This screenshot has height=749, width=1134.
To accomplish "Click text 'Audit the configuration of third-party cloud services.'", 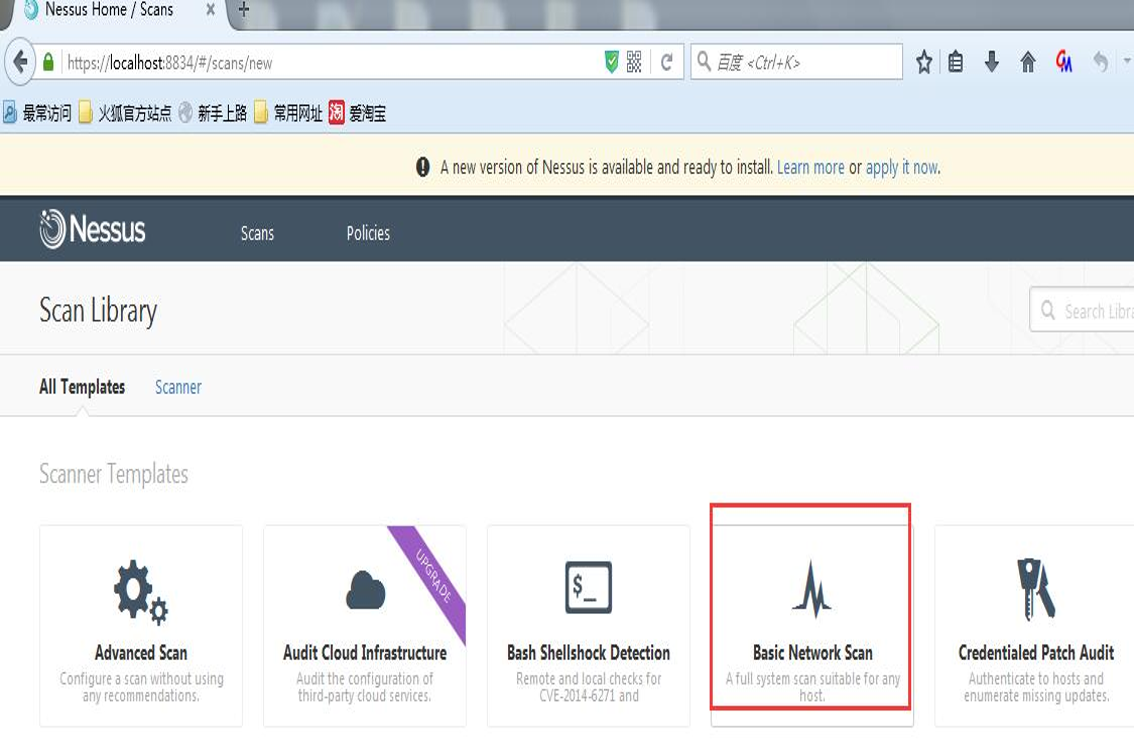I will point(364,688).
